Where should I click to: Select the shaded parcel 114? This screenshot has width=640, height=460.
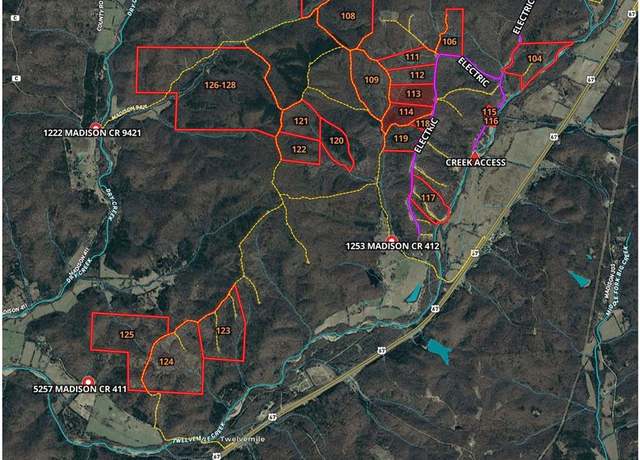pos(406,111)
